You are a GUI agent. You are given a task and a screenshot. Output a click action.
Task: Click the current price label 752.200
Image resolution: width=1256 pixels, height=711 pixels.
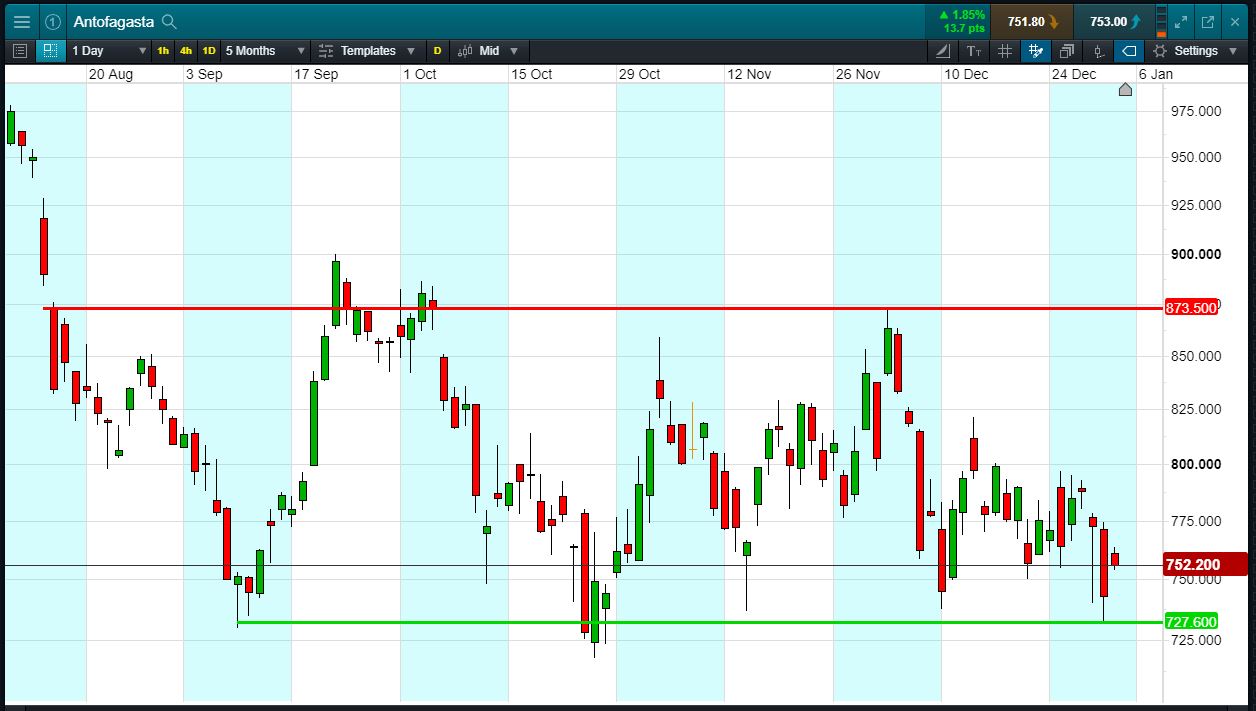pyautogui.click(x=1206, y=564)
